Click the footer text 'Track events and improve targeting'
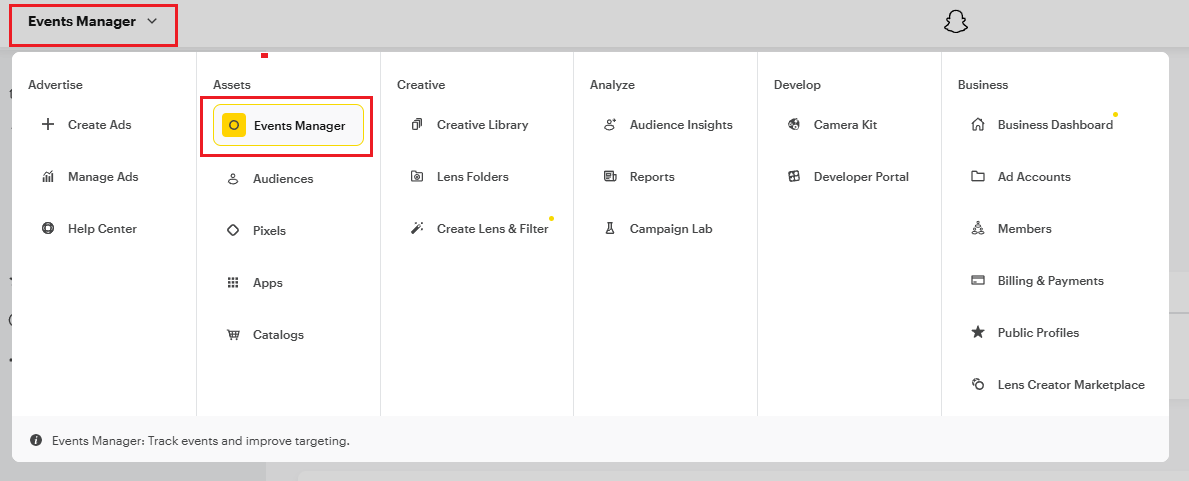Screen dimensions: 1189x481 click(x=248, y=441)
